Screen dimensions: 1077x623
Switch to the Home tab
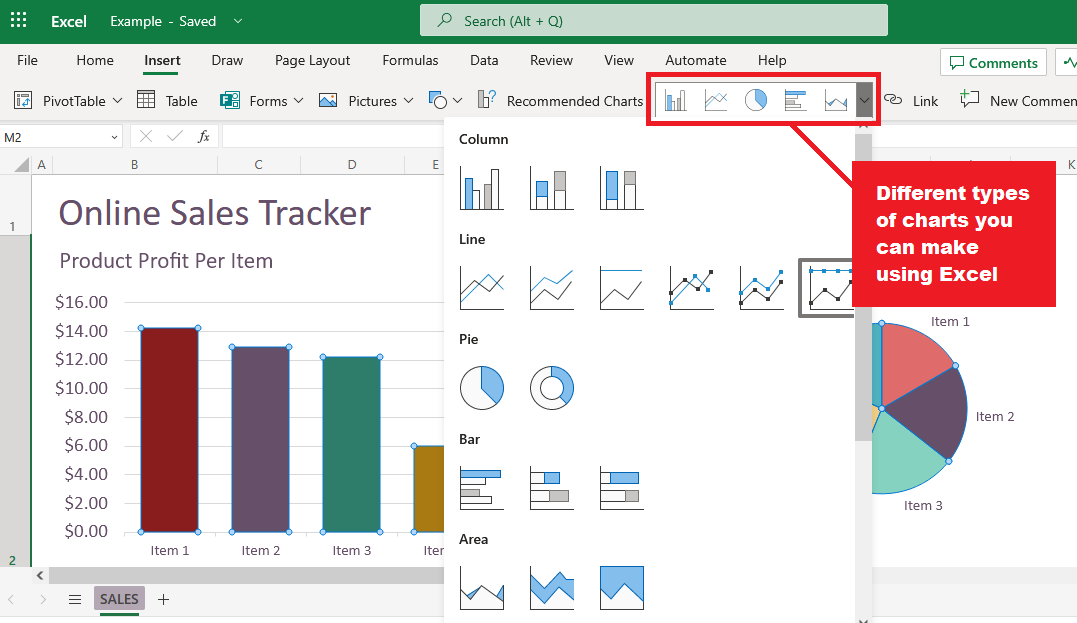pyautogui.click(x=95, y=60)
